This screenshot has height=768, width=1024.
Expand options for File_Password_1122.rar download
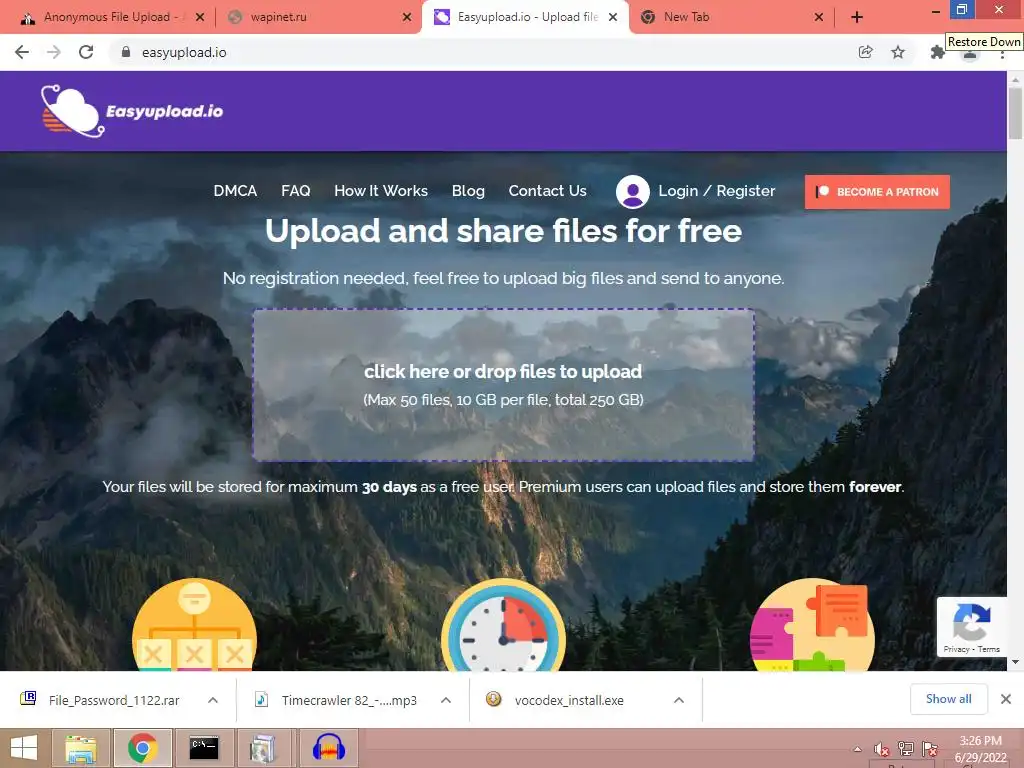[x=213, y=700]
